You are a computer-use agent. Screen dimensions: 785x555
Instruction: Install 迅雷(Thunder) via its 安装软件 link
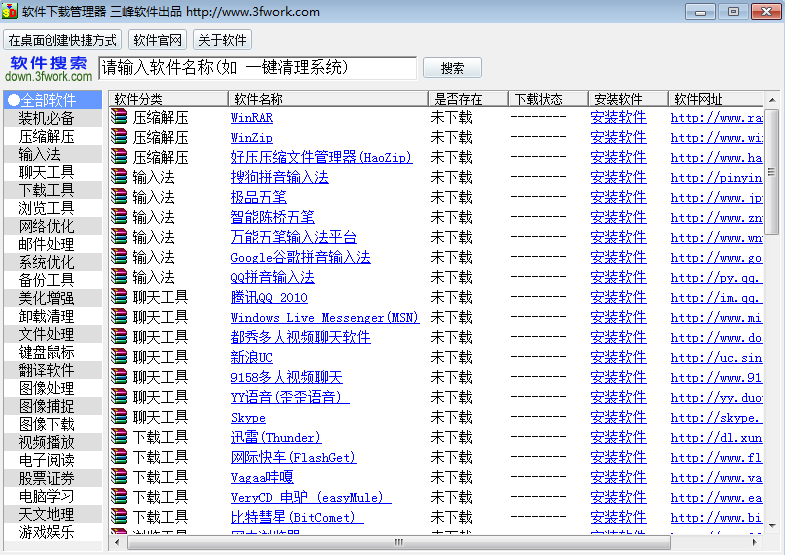618,437
